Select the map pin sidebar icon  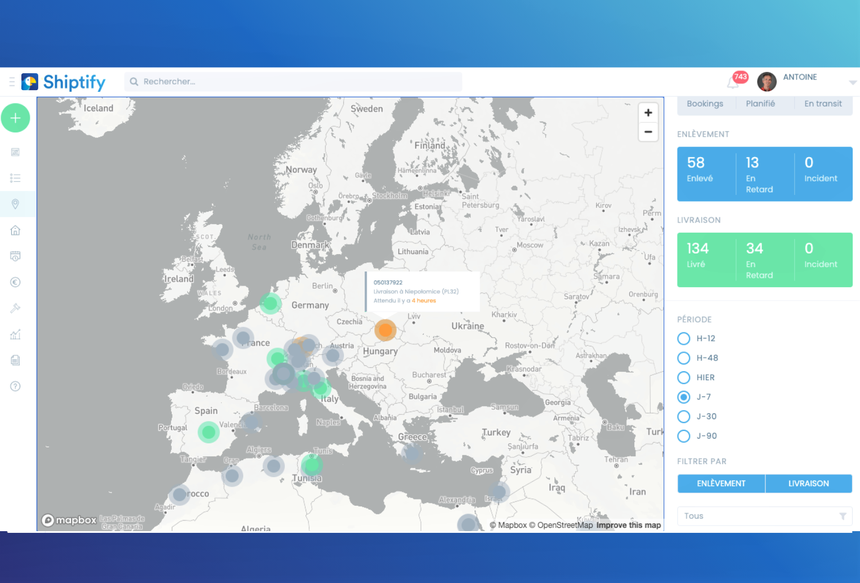point(15,204)
